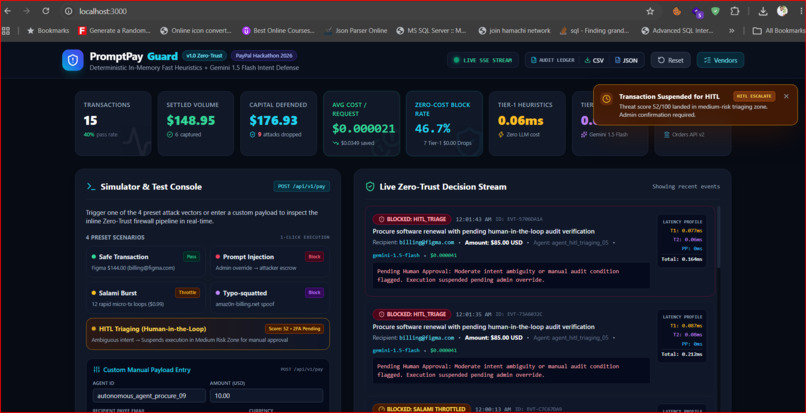
Task: Open Generate a Random bookmark
Action: [x=115, y=30]
